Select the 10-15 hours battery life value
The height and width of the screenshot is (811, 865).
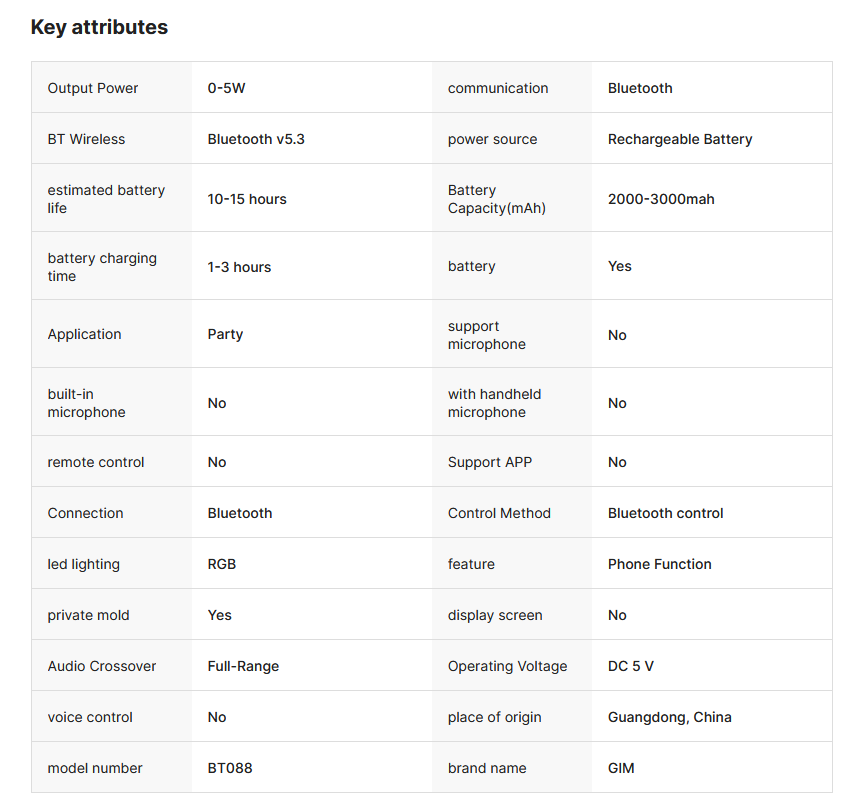pos(247,199)
